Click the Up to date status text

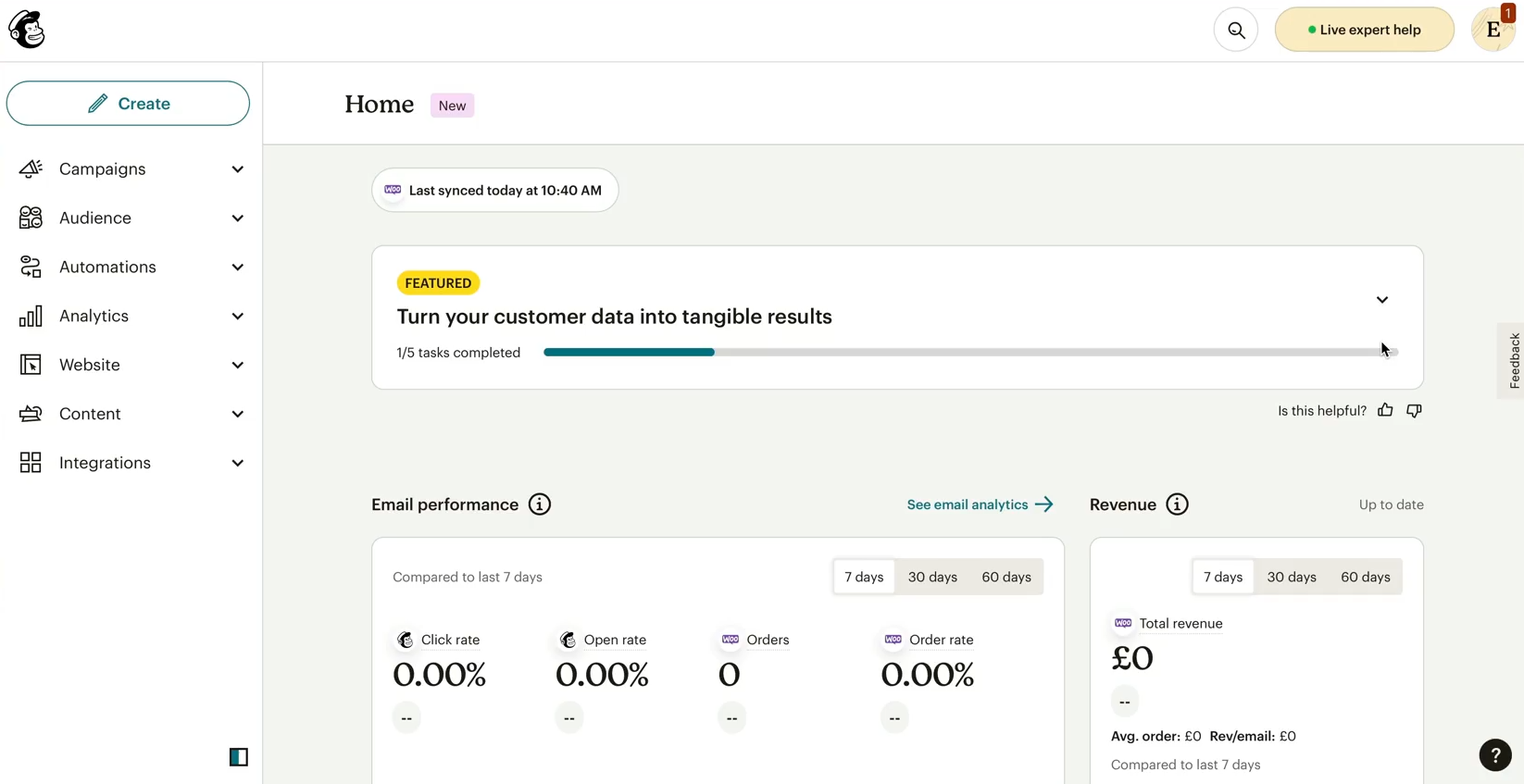pyautogui.click(x=1391, y=504)
